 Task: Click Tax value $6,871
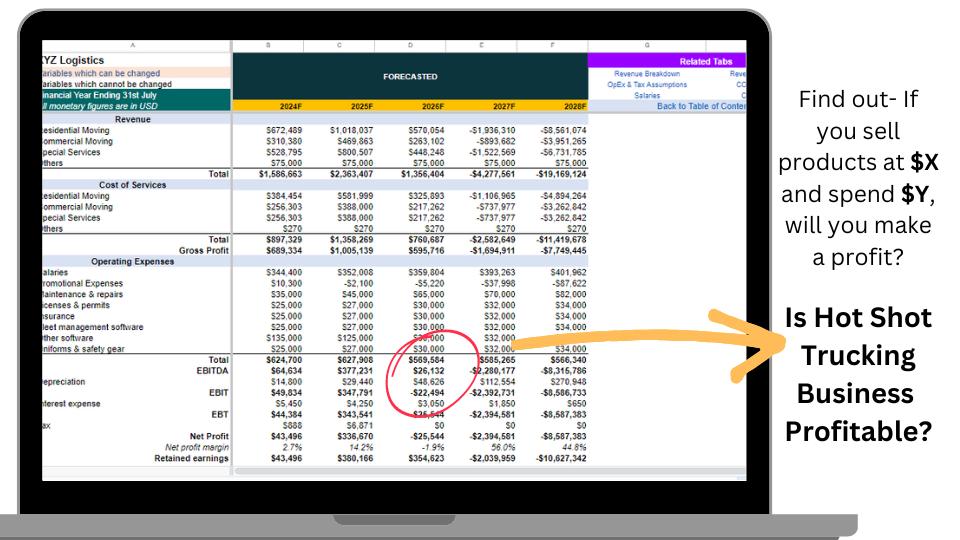point(359,426)
